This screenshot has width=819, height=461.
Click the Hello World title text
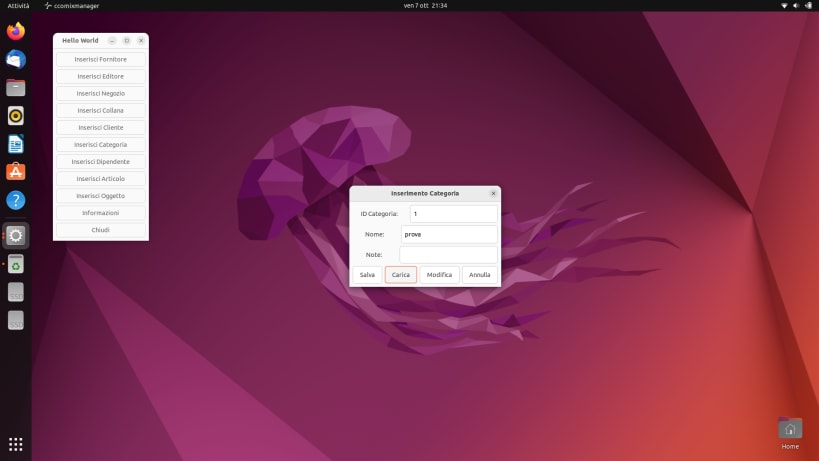click(x=80, y=41)
